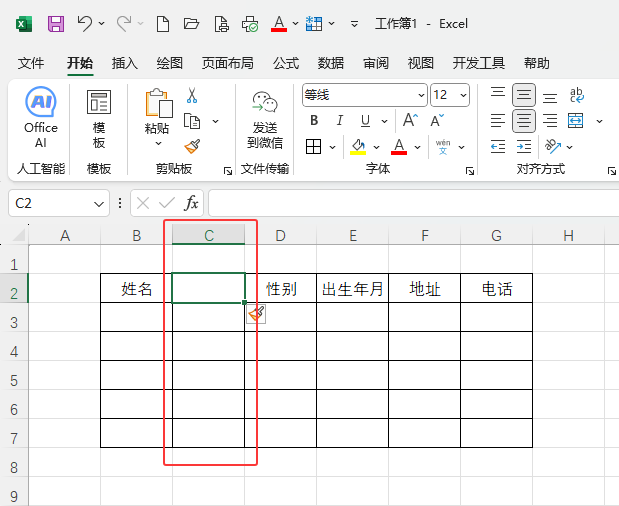Screen dimensions: 619x506
Task: Customize Quick Access Toolbar dropdown
Action: 354,24
